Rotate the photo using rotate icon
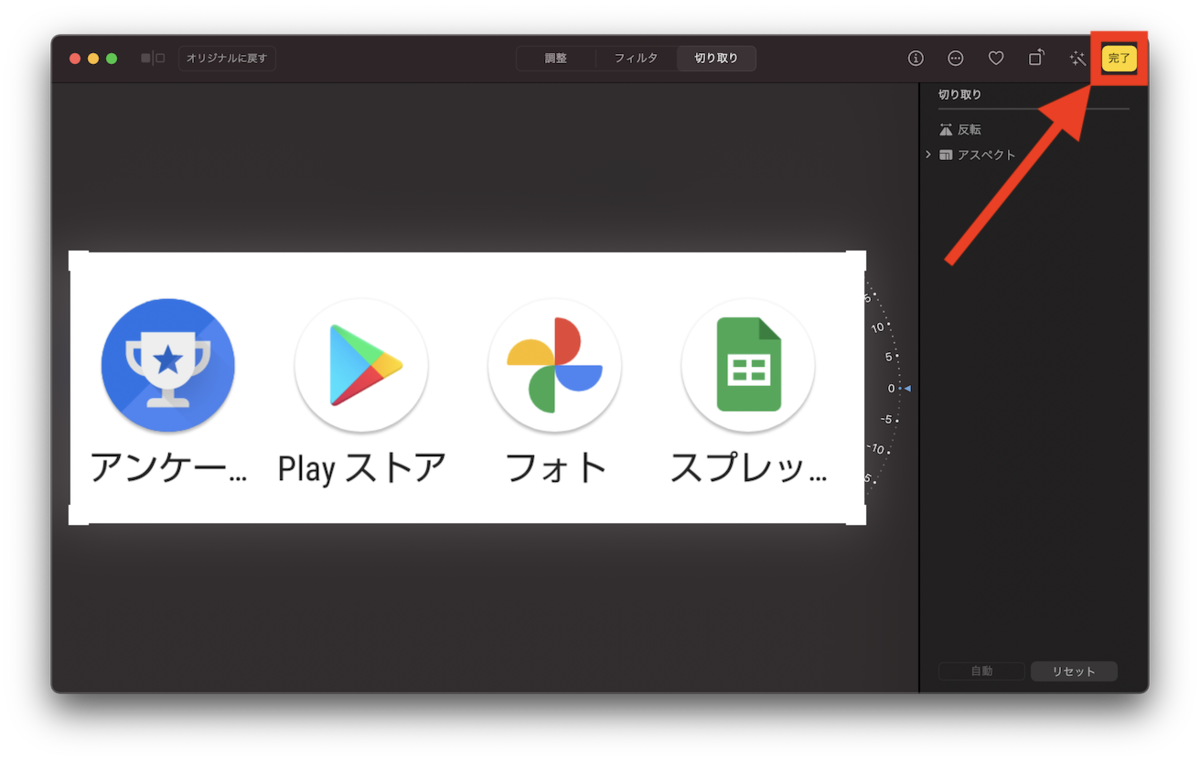This screenshot has height=761, width=1200. (1037, 58)
